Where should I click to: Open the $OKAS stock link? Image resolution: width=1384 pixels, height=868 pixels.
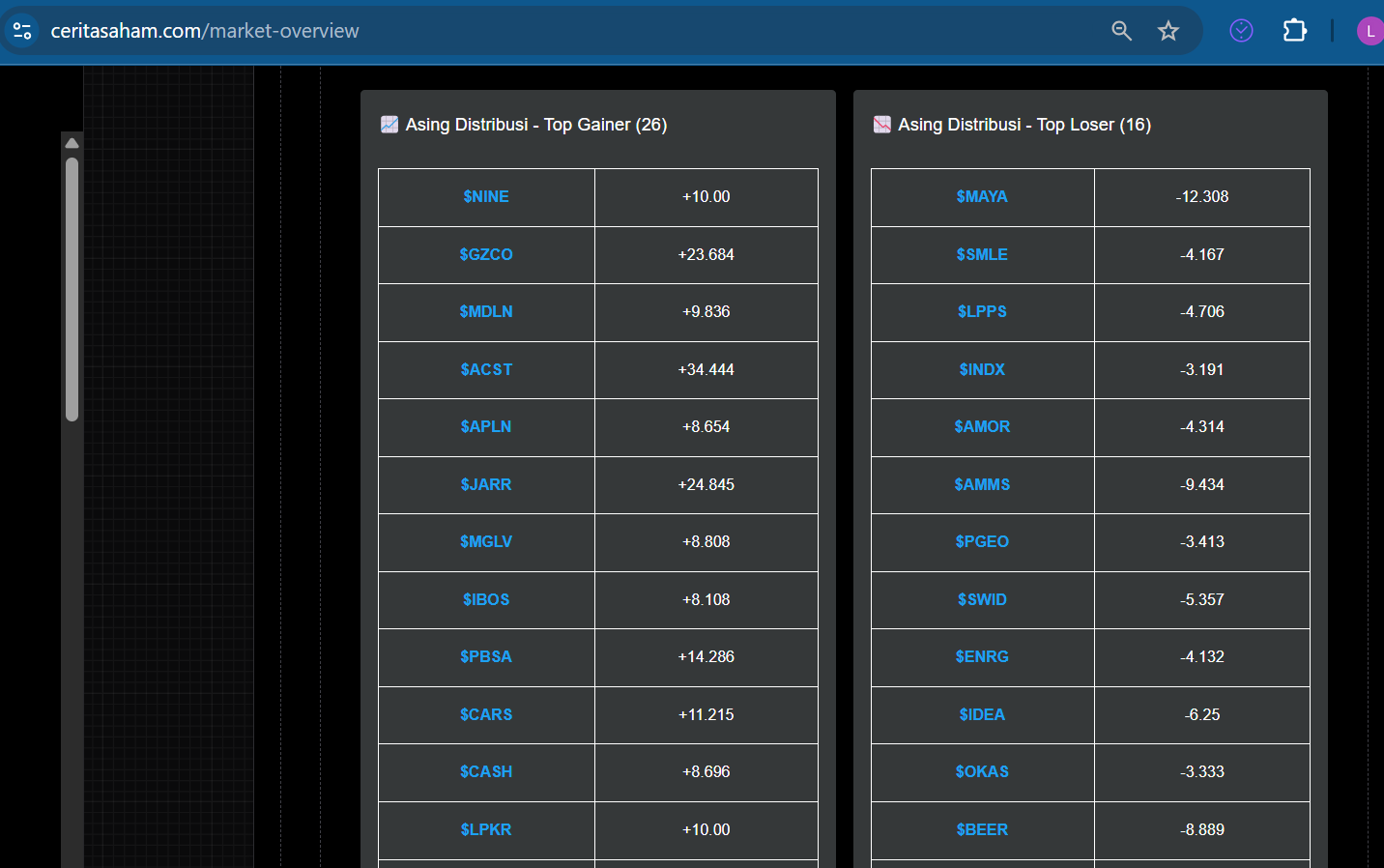pyautogui.click(x=982, y=771)
